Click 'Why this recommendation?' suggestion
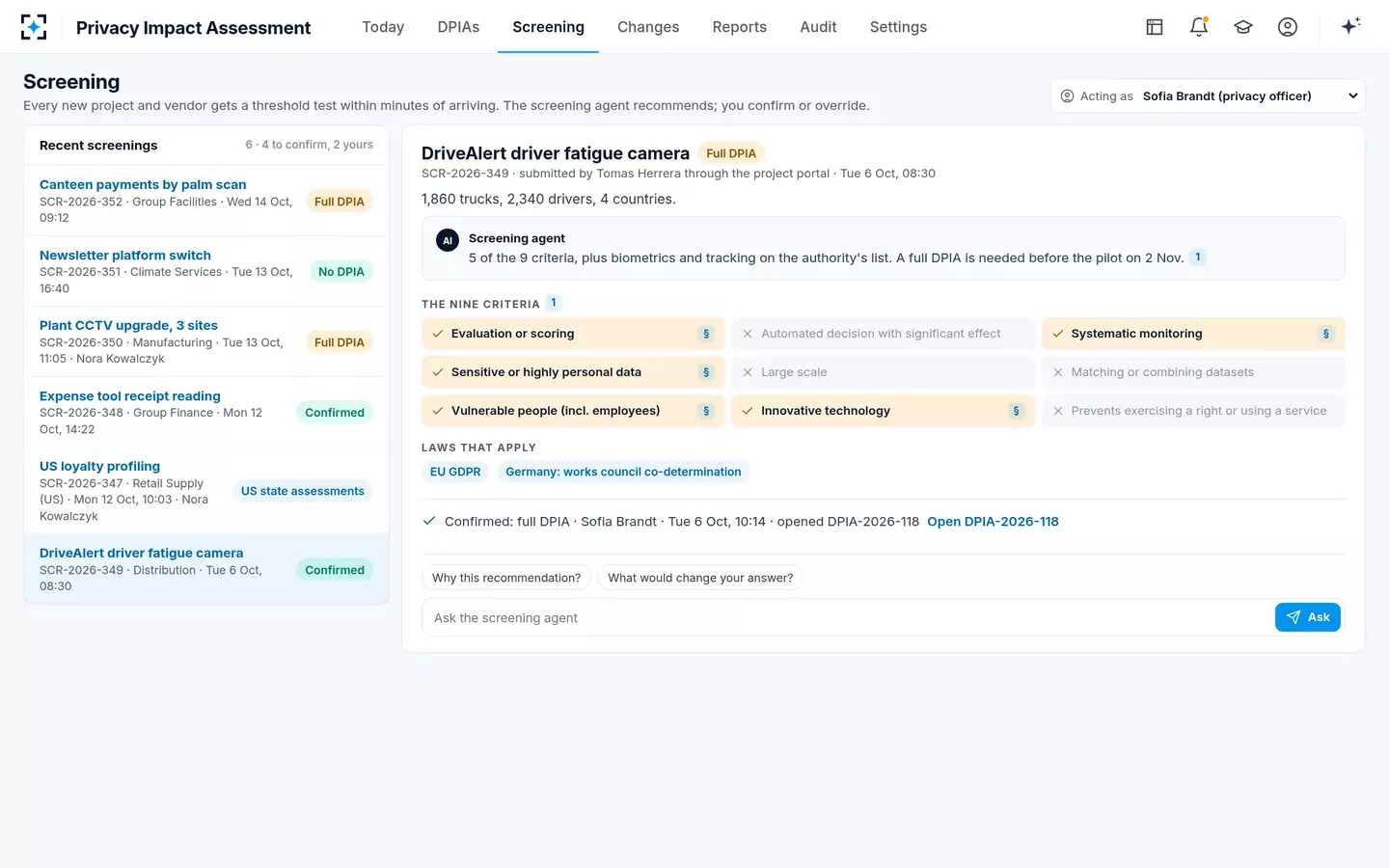The image size is (1389, 868). [506, 578]
